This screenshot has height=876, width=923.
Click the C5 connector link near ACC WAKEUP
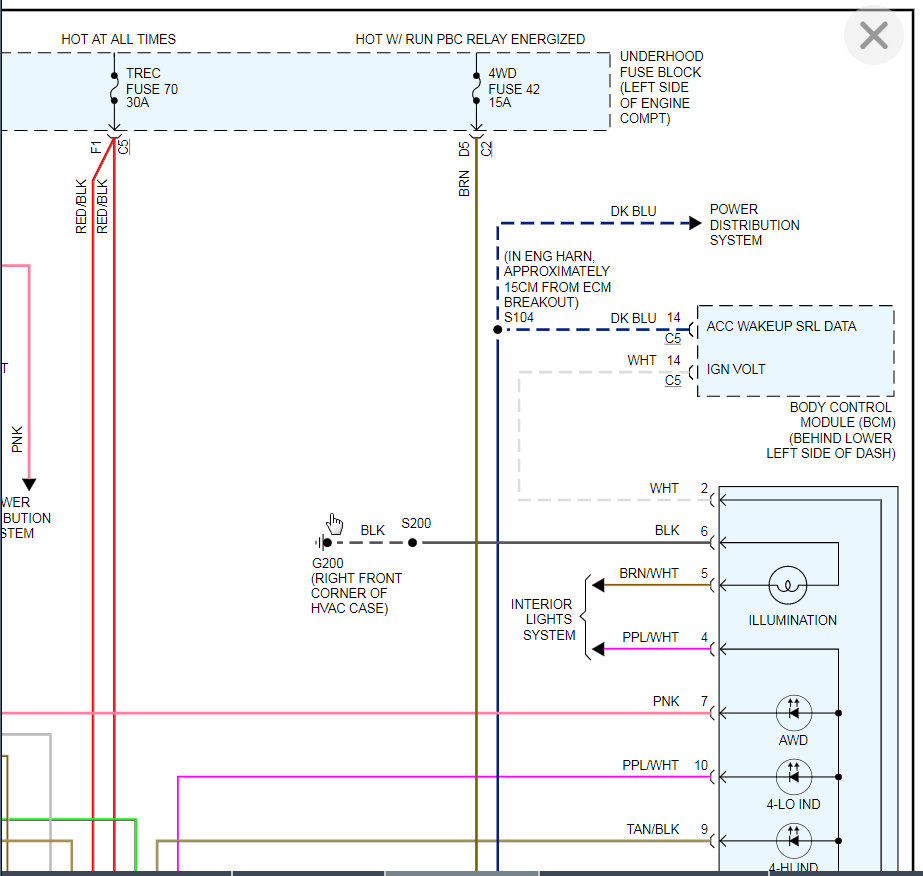(673, 339)
